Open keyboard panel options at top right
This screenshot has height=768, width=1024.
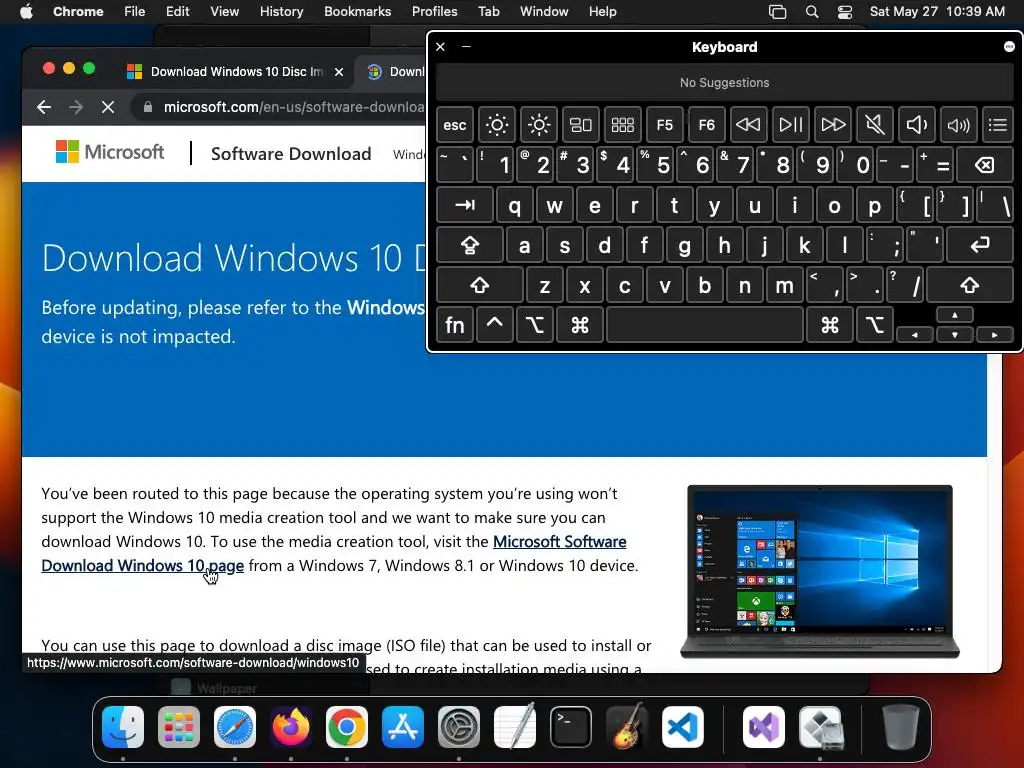[1009, 46]
